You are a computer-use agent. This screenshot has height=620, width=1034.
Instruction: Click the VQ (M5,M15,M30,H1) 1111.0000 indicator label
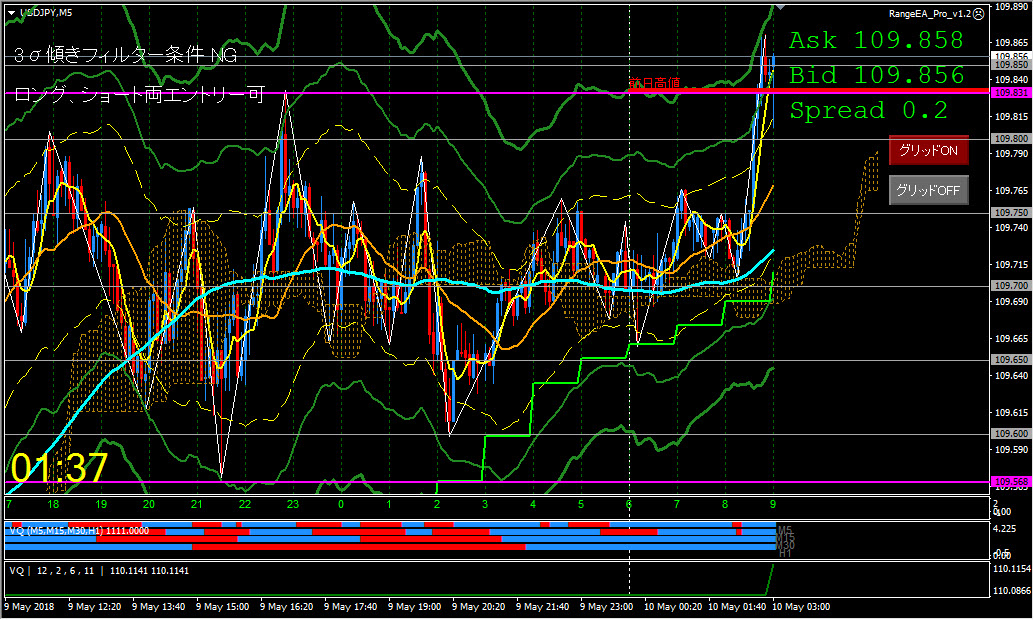(79, 530)
